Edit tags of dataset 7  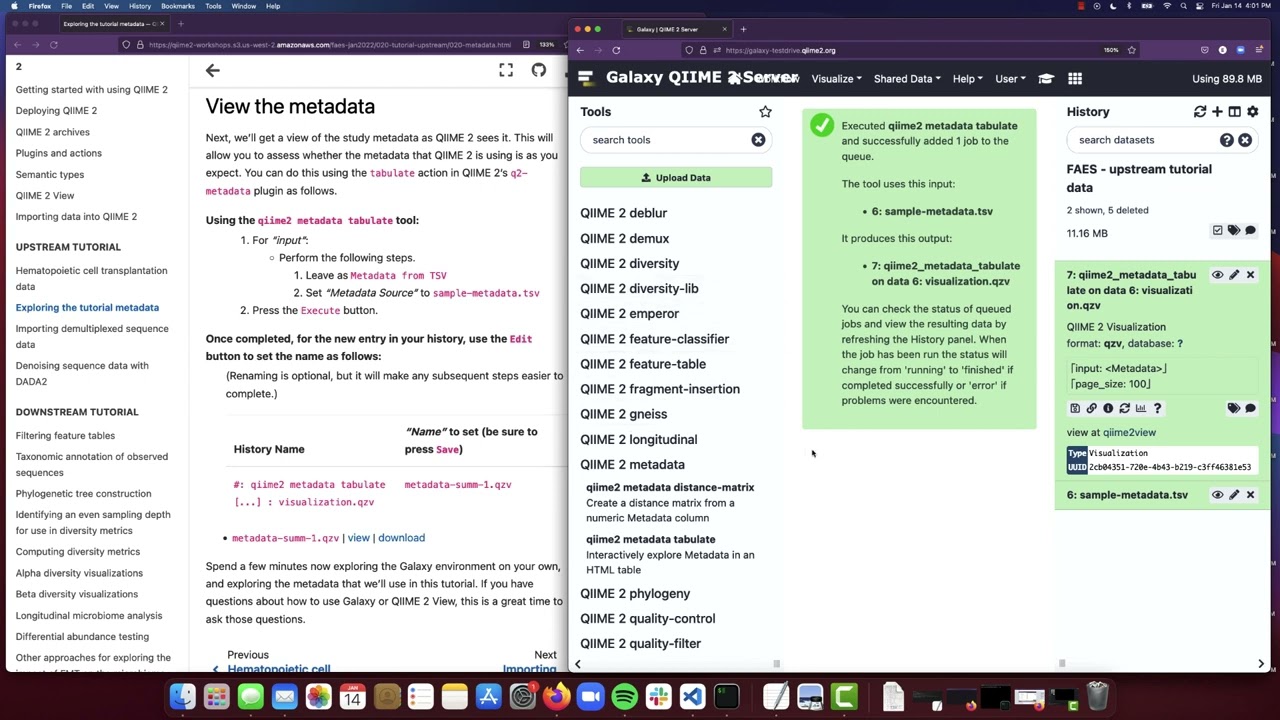point(1234,408)
